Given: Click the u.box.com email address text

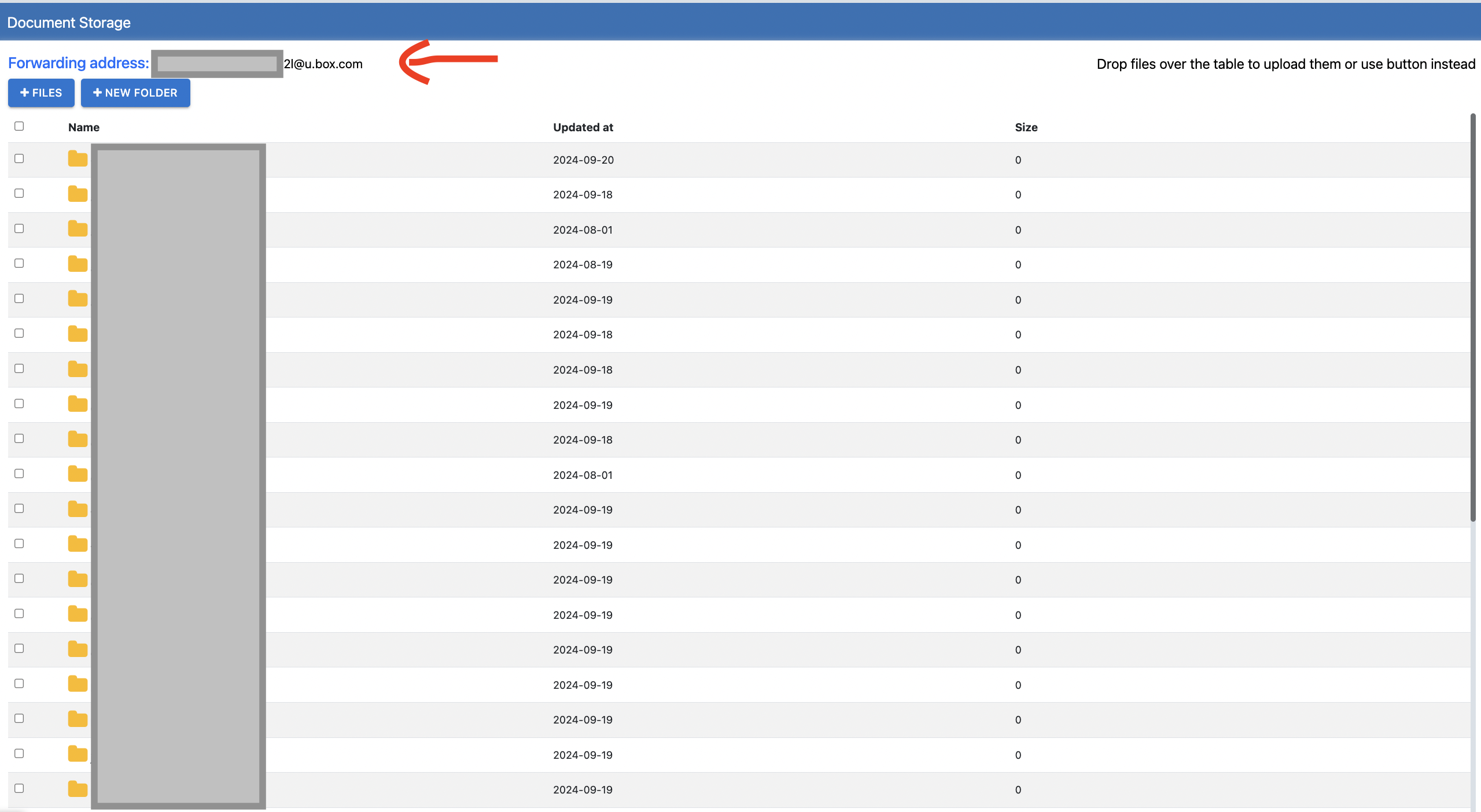Looking at the screenshot, I should (x=323, y=64).
